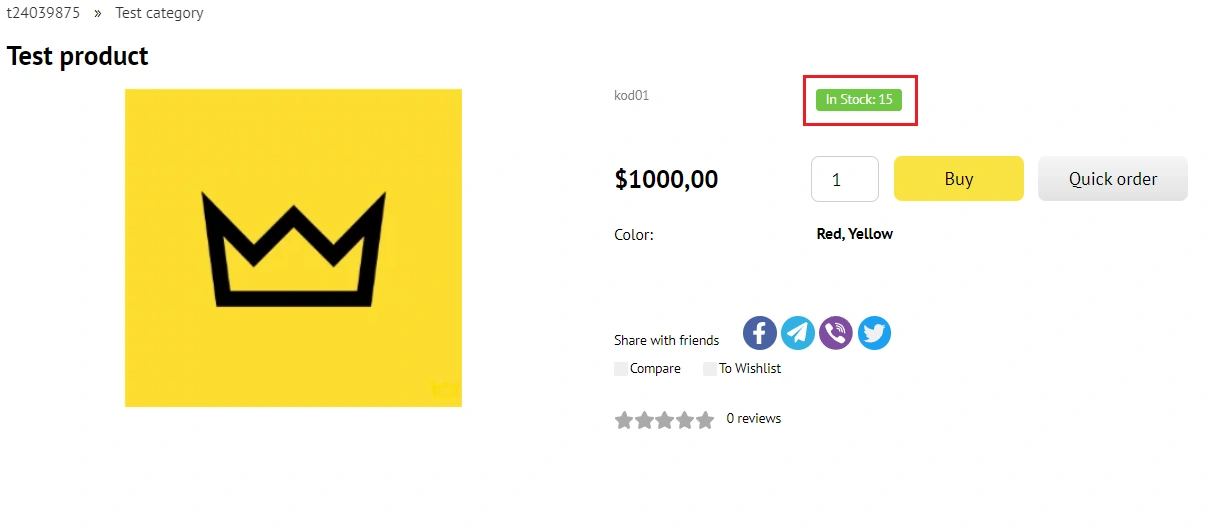Viewport: 1214px width, 530px height.
Task: Focus the quantity input field
Action: [x=844, y=179]
